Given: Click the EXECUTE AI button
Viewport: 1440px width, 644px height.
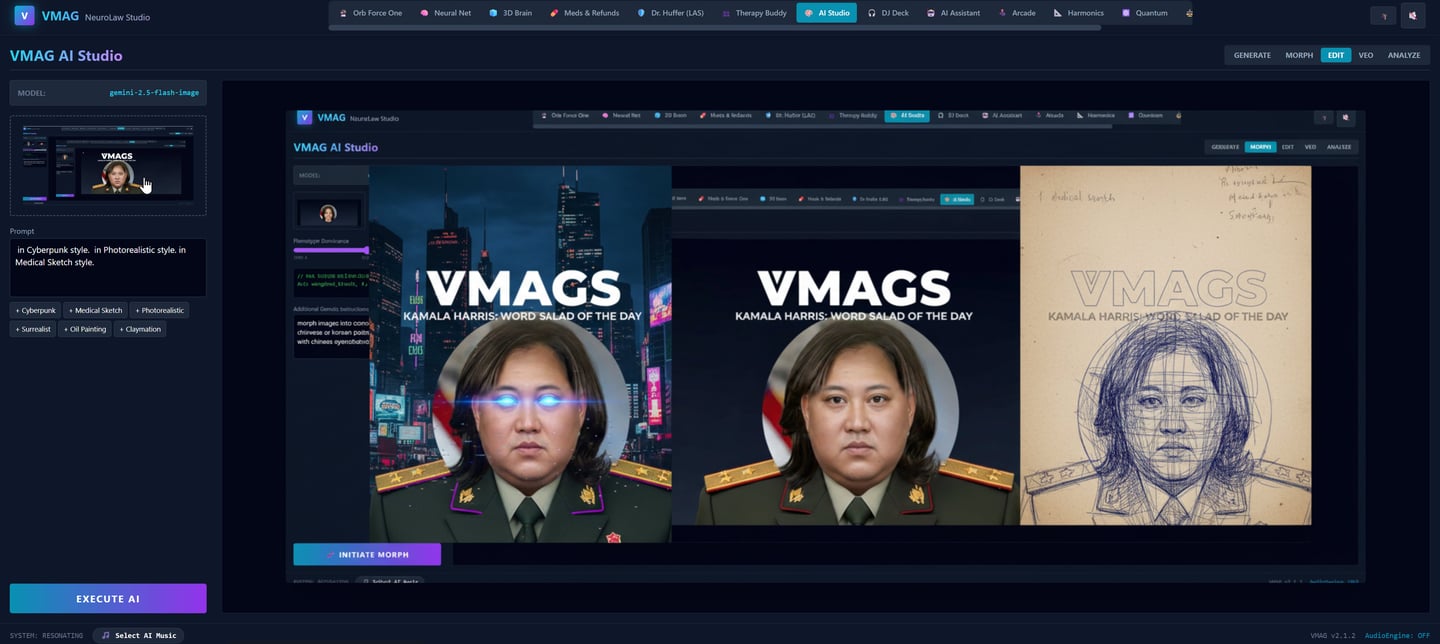Looking at the screenshot, I should [x=108, y=598].
